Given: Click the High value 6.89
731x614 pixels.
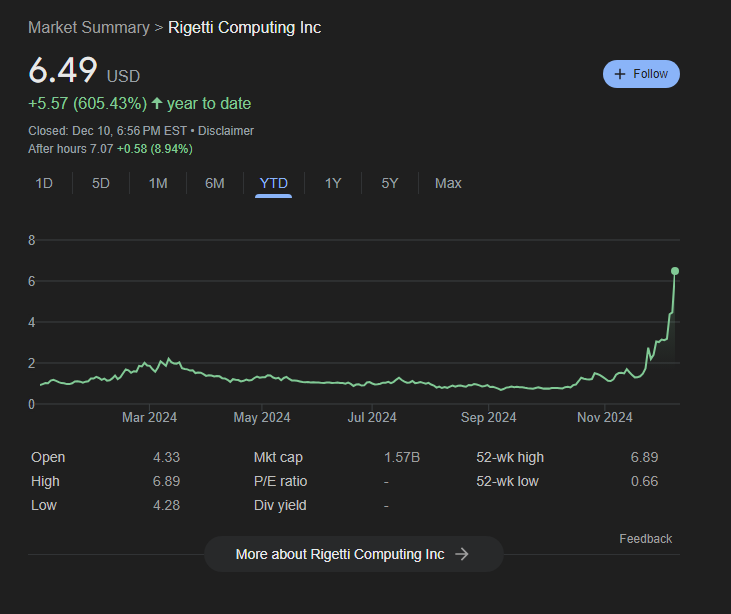Looking at the screenshot, I should point(166,481).
